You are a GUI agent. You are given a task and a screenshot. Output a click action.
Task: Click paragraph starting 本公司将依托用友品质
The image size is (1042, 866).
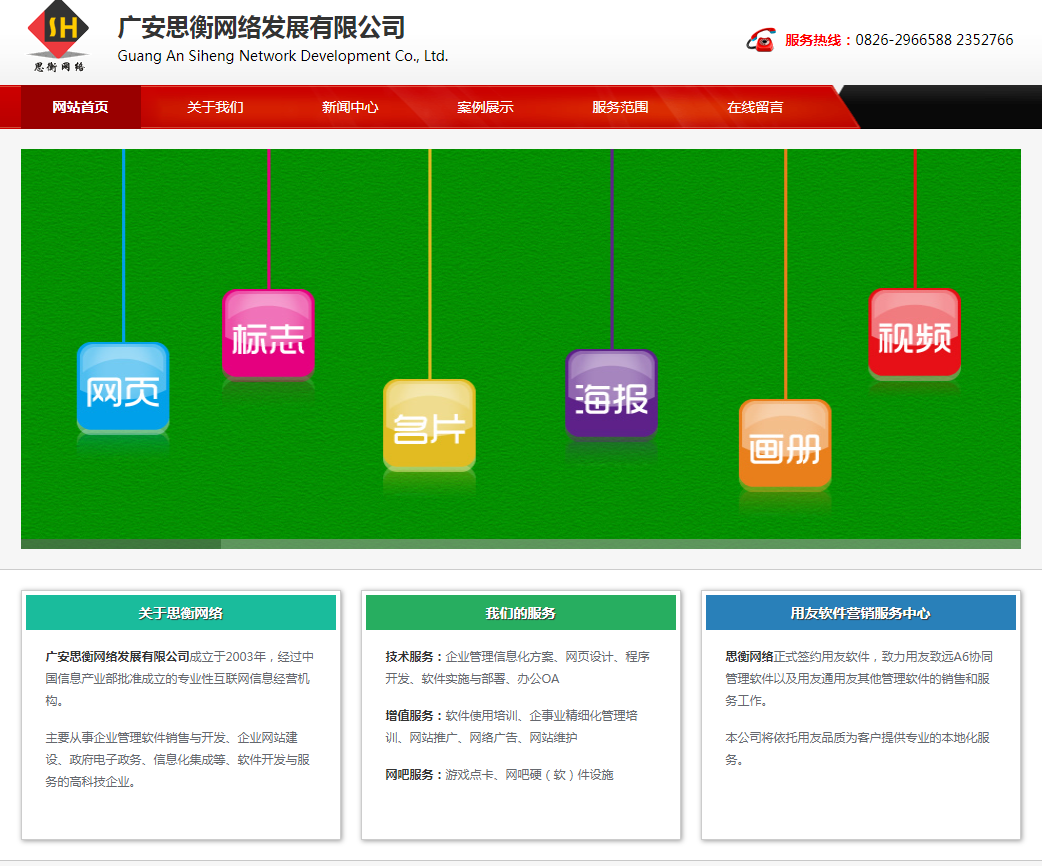tap(857, 748)
